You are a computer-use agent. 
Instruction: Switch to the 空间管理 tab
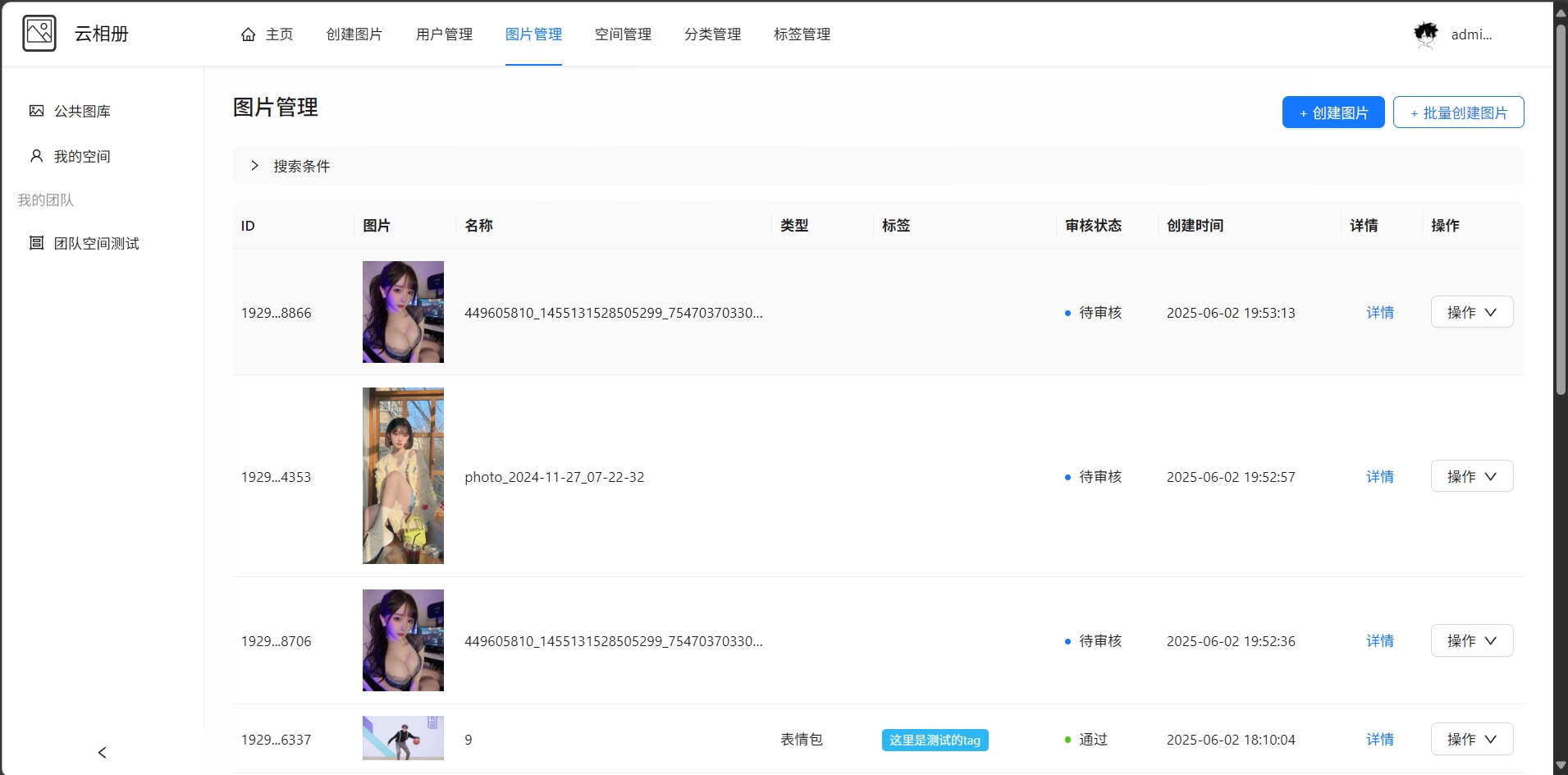coord(623,34)
